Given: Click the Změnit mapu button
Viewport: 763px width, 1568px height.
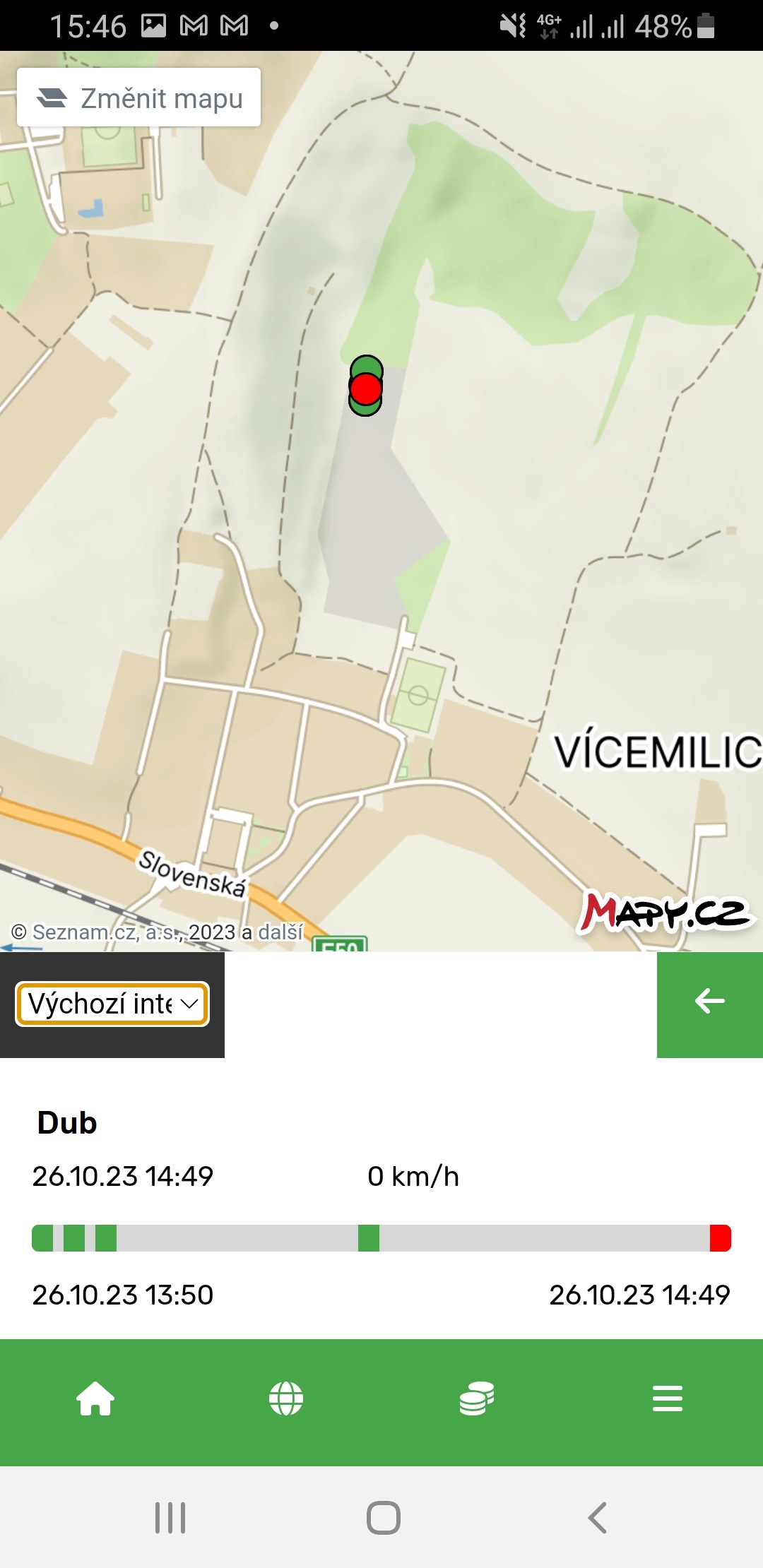Looking at the screenshot, I should tap(138, 97).
